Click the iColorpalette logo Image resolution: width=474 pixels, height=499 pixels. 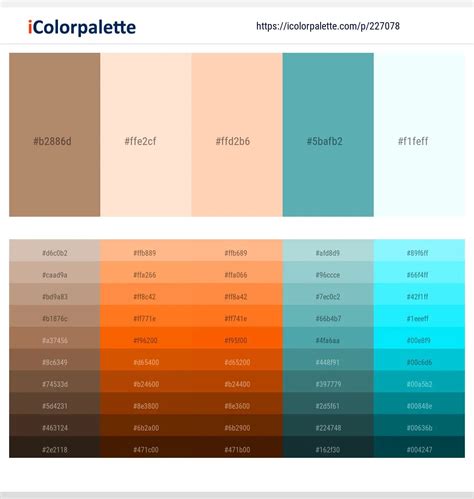point(82,27)
